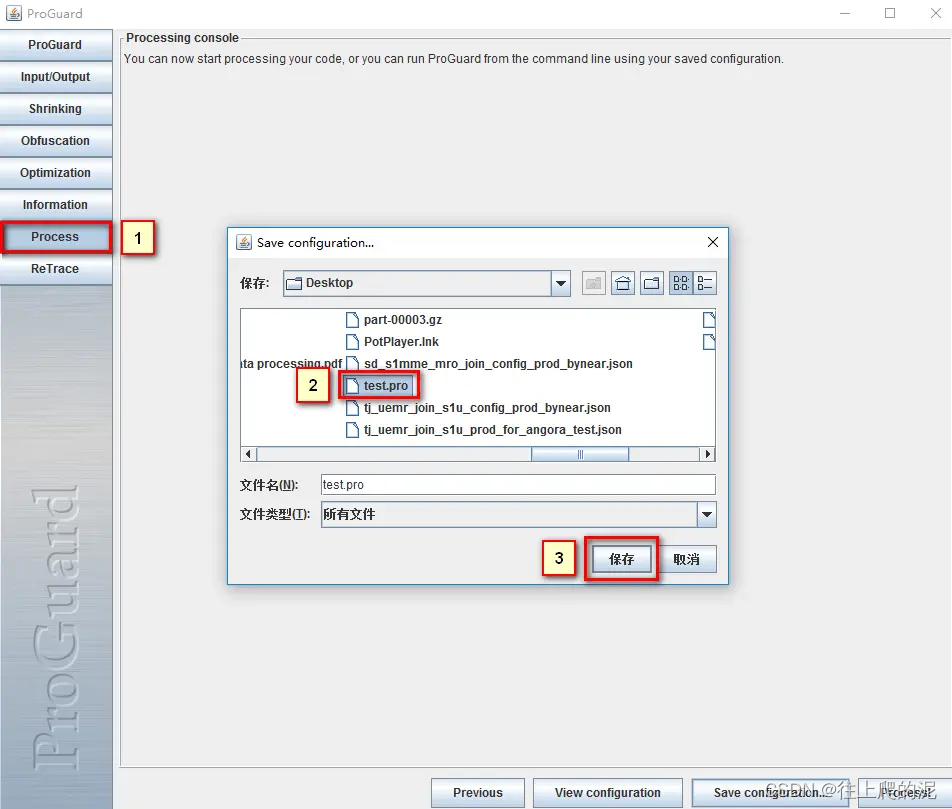Screen dimensions: 952x809
Task: Create new folder icon in dialog
Action: (x=651, y=283)
